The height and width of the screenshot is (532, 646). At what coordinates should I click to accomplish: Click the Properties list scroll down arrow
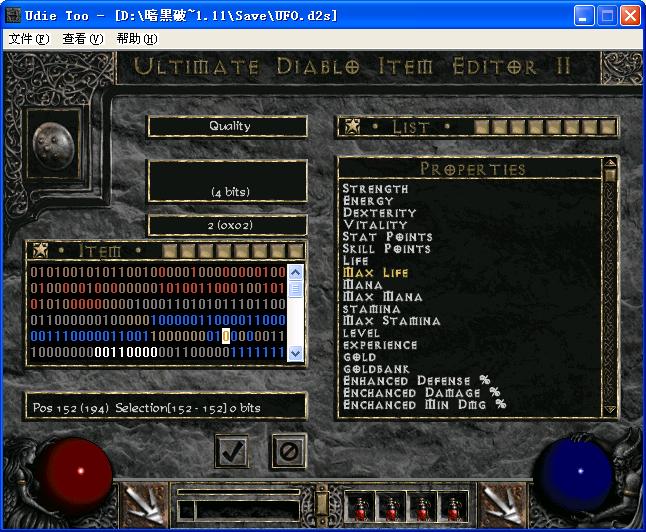pos(610,409)
